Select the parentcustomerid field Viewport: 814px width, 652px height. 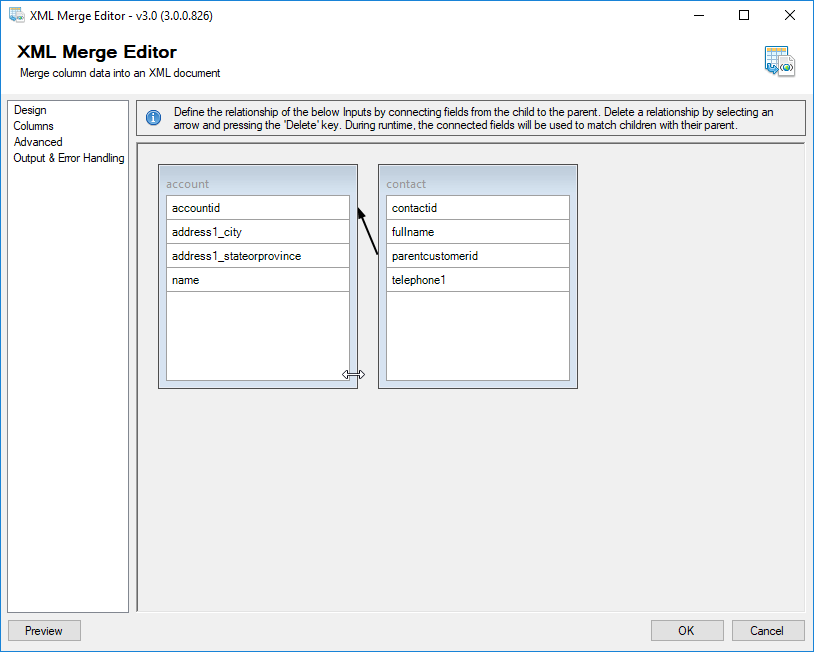[478, 255]
